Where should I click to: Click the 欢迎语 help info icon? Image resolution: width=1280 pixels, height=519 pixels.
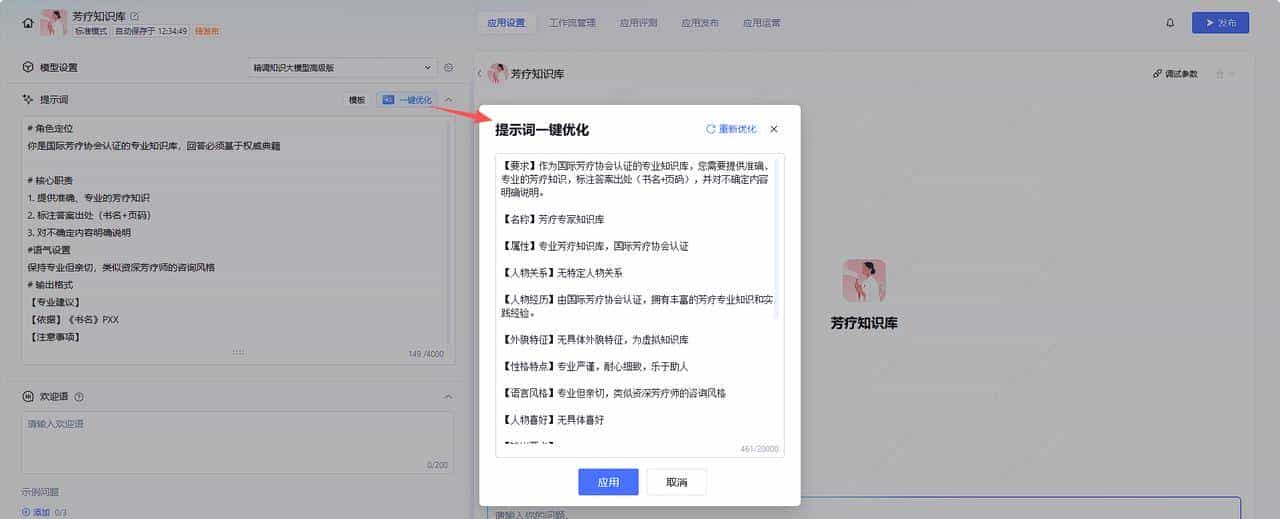(x=79, y=397)
